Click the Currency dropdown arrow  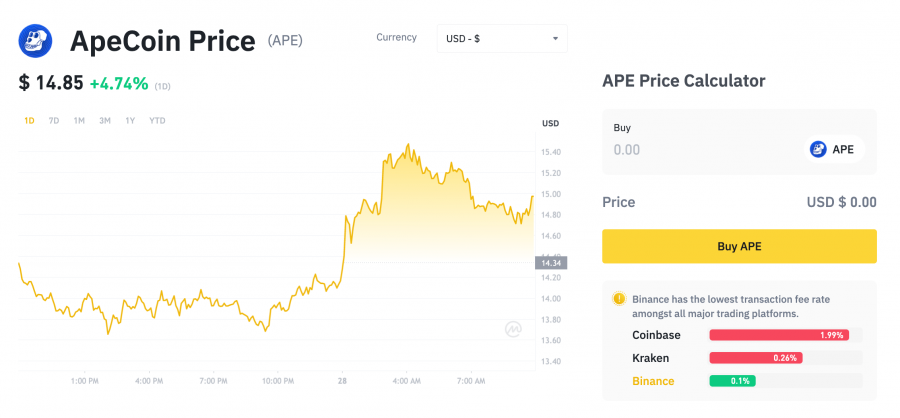[x=555, y=38]
